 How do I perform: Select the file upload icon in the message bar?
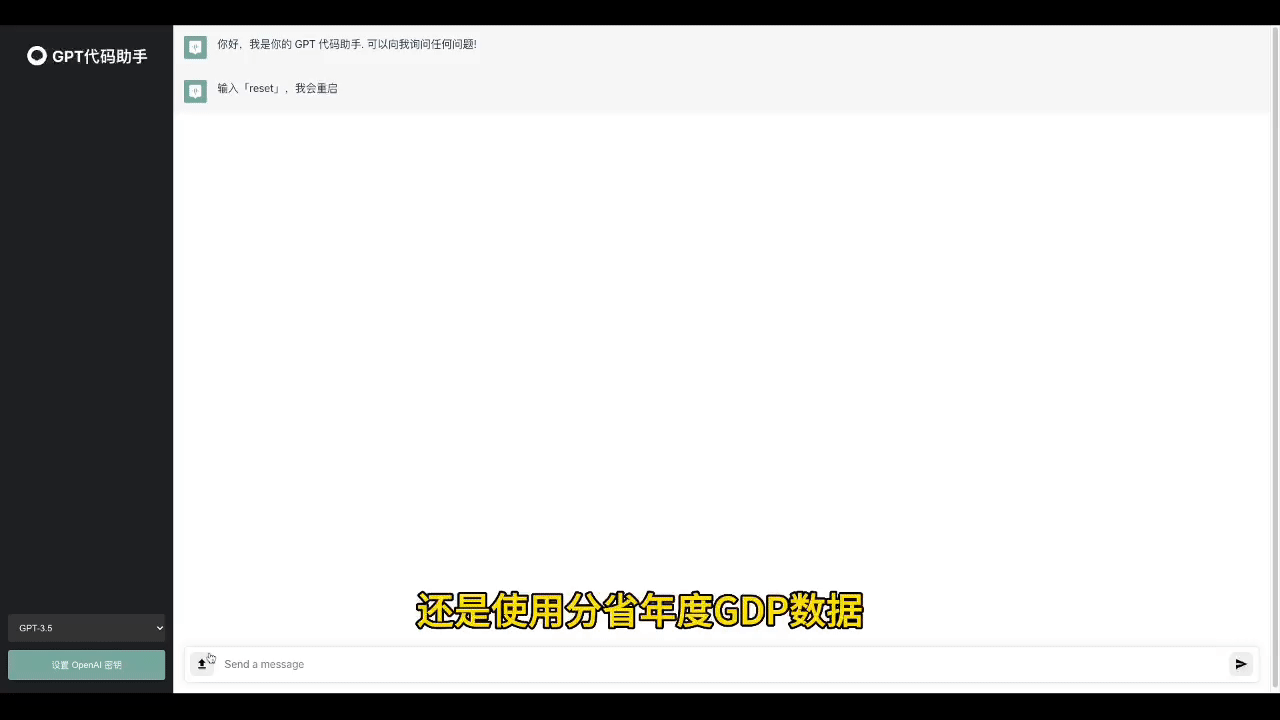[203, 663]
